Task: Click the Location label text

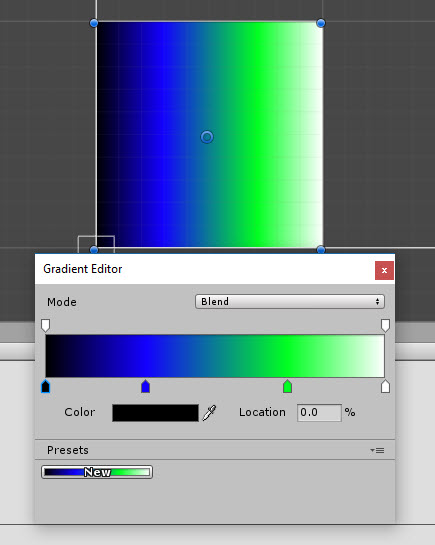Action: 262,412
